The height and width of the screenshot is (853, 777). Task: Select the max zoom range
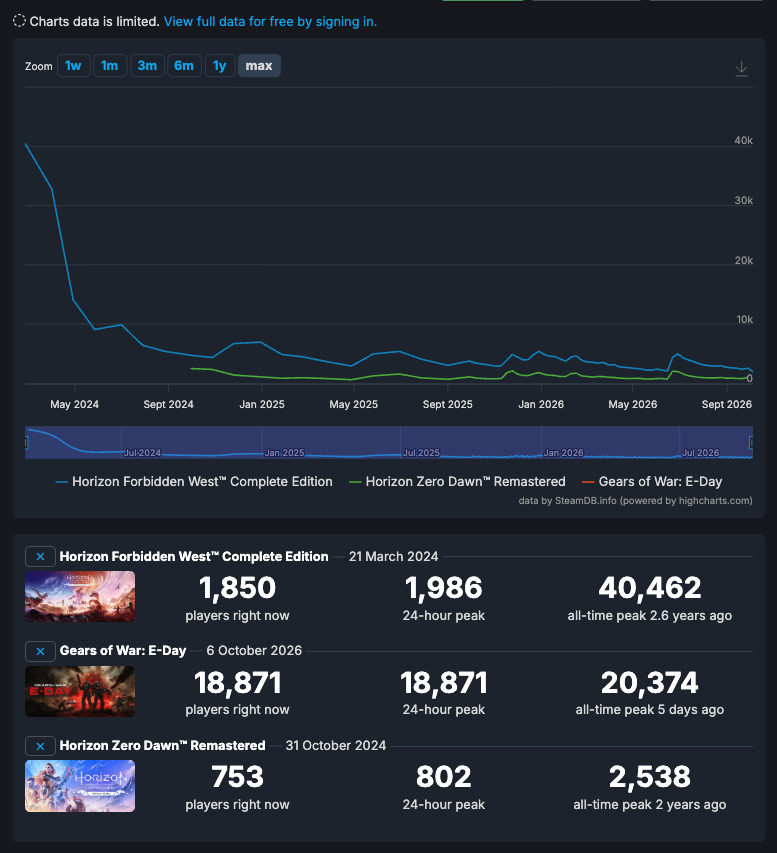[x=259, y=66]
